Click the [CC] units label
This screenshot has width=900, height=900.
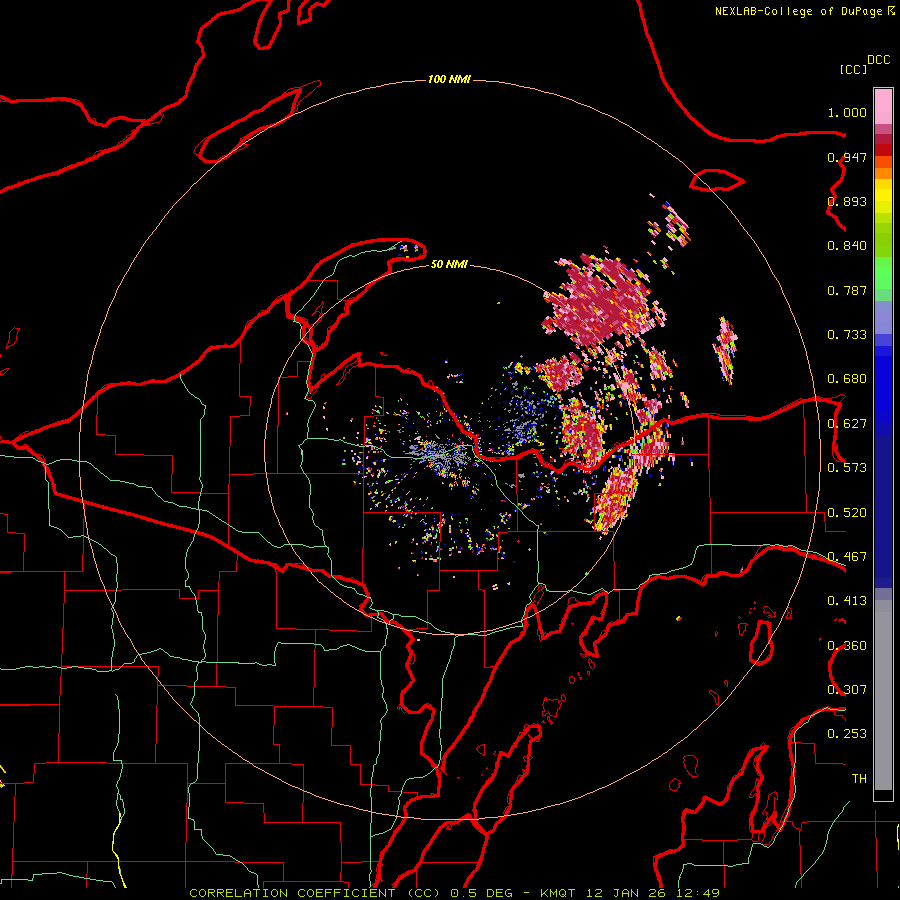click(853, 69)
